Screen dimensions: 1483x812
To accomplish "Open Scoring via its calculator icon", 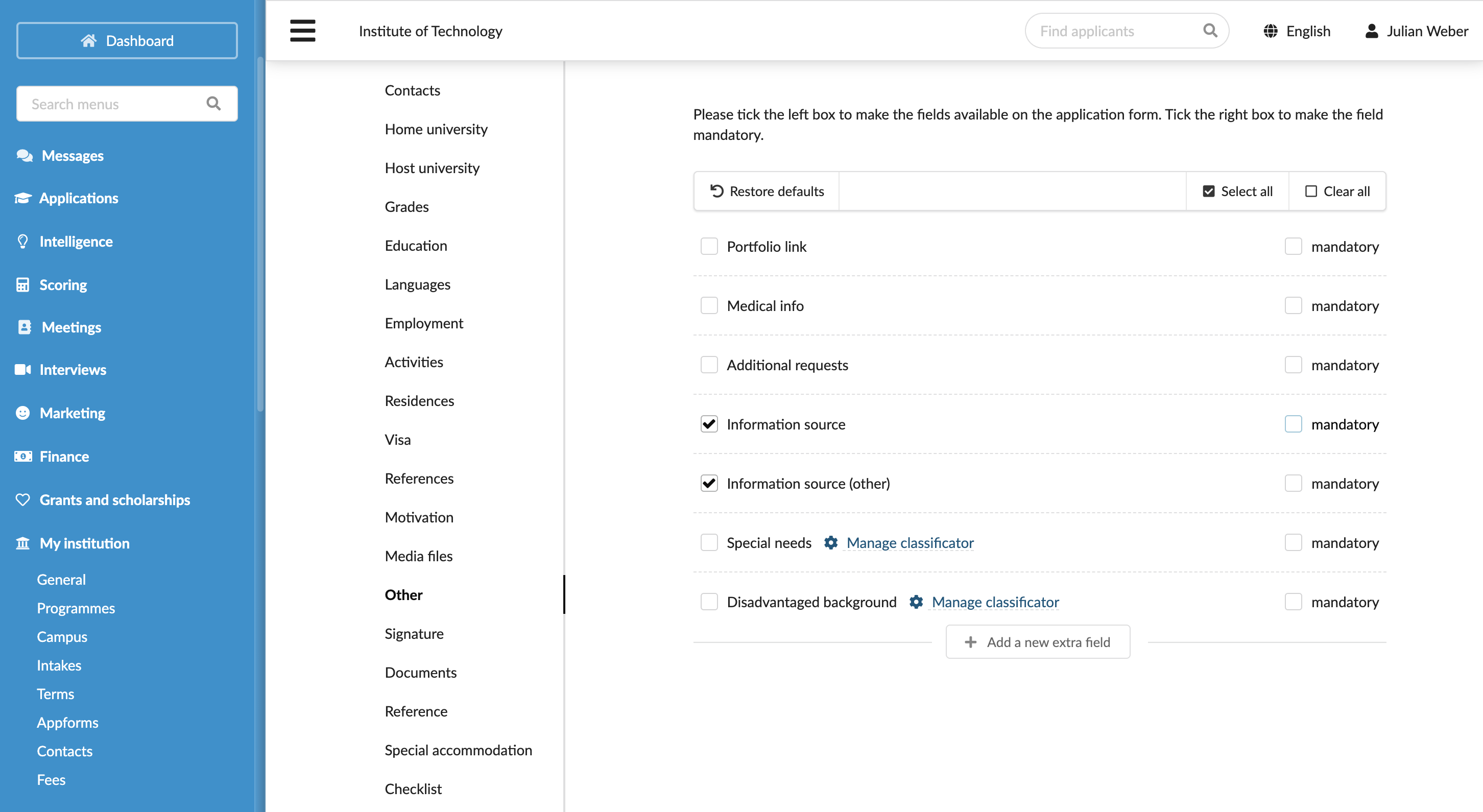I will (x=22, y=284).
